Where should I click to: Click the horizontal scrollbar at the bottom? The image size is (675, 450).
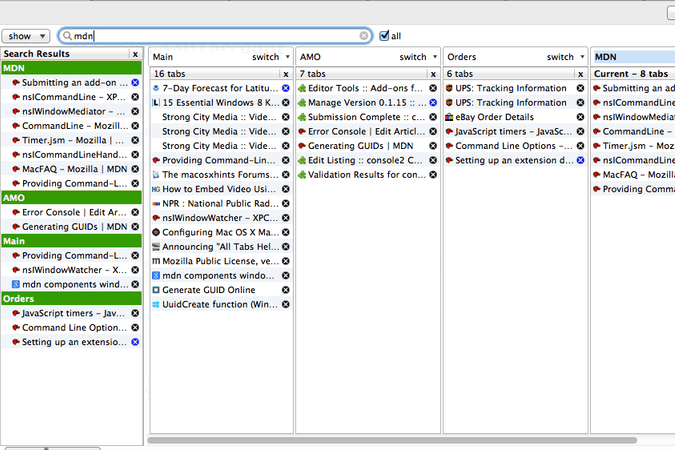point(392,440)
